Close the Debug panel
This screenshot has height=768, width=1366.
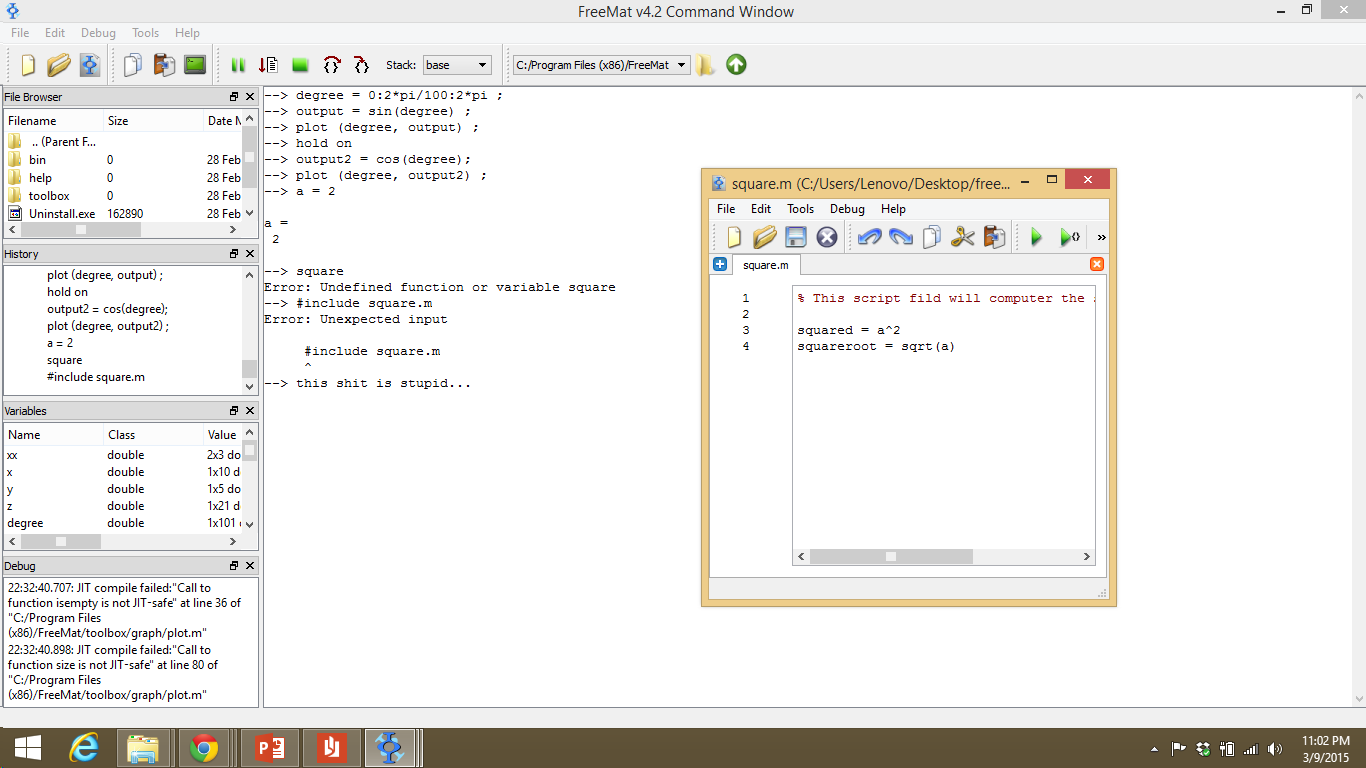250,566
